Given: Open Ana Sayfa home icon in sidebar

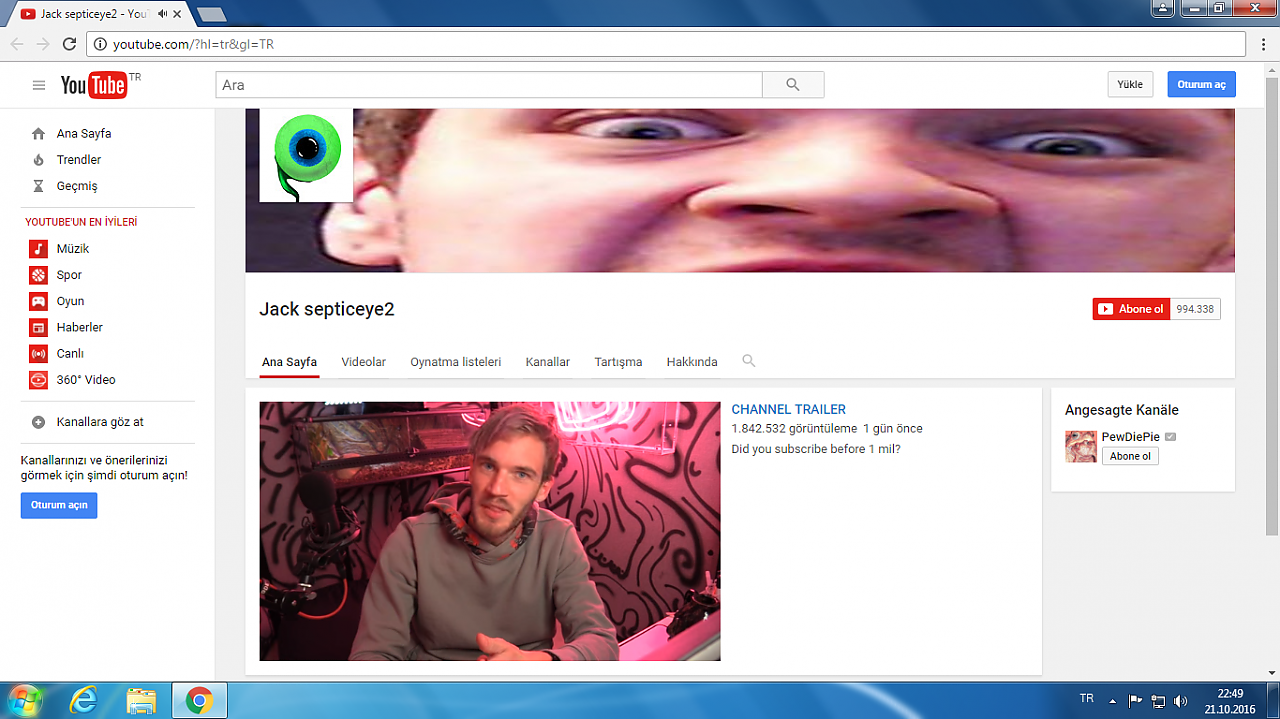Looking at the screenshot, I should (38, 134).
